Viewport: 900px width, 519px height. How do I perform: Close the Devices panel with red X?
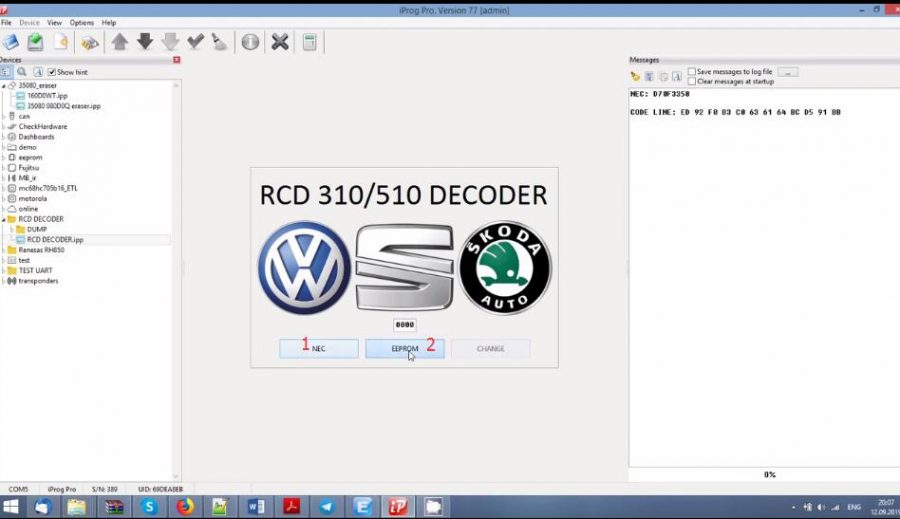pos(177,60)
